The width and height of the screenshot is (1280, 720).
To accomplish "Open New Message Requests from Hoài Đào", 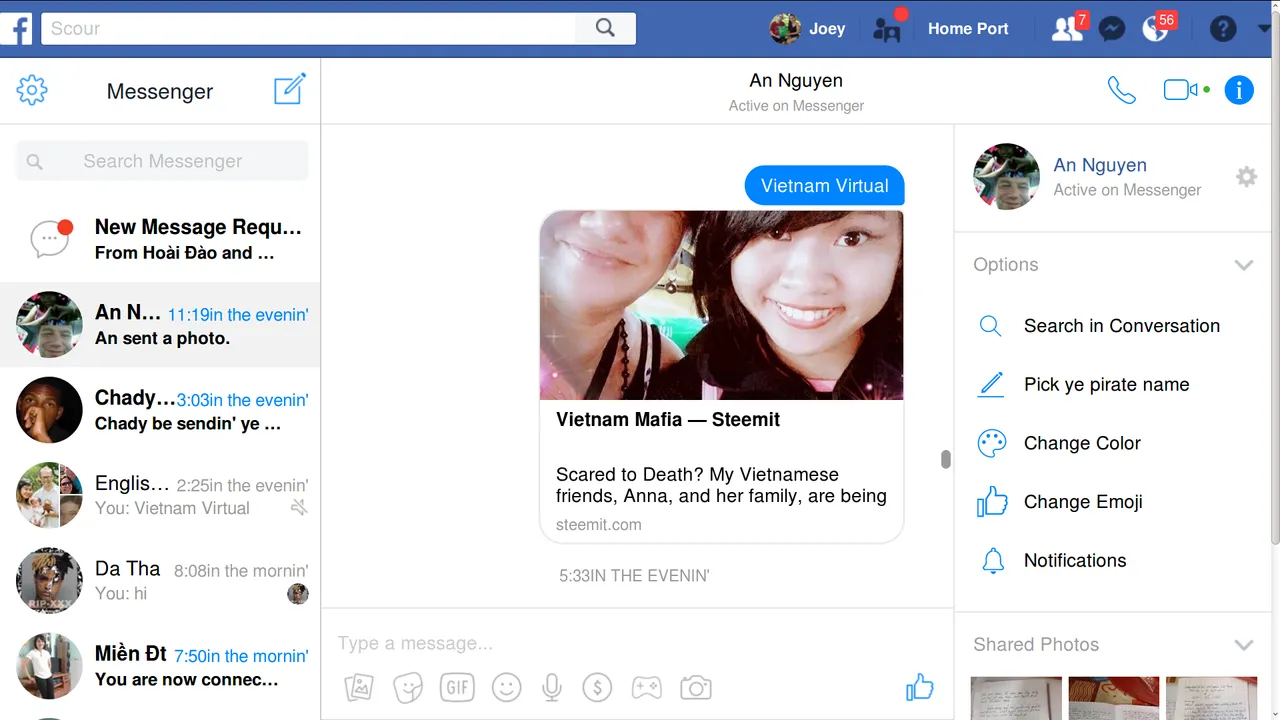I will (160, 239).
